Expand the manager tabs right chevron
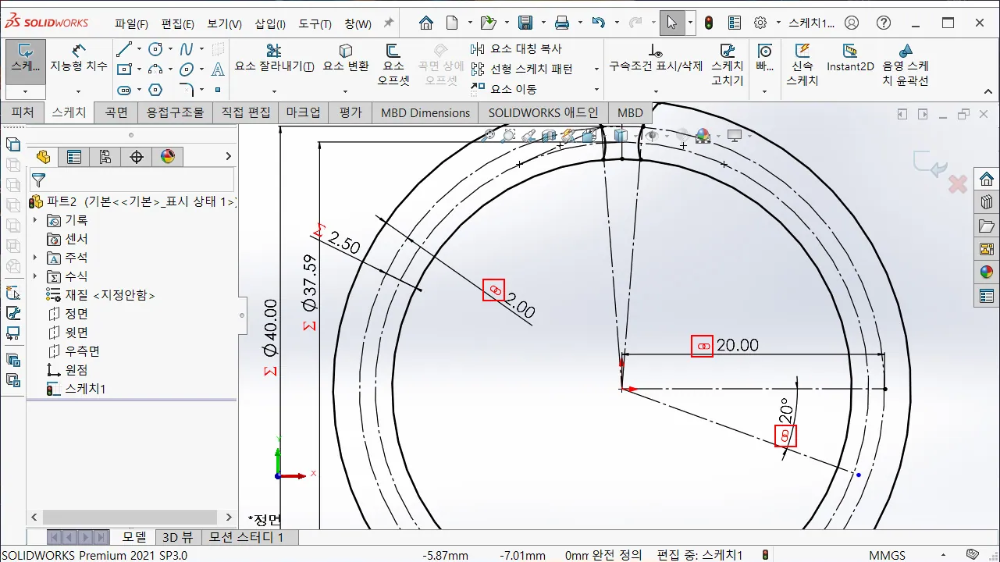 [x=228, y=156]
